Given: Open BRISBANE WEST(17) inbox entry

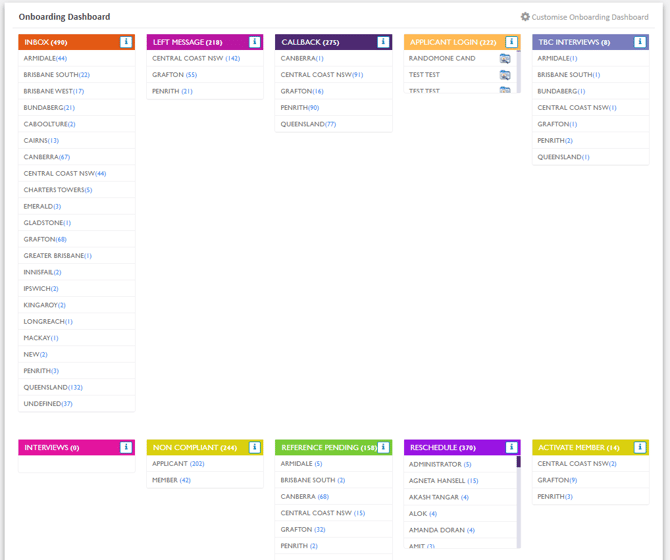Looking at the screenshot, I should click(x=54, y=91).
